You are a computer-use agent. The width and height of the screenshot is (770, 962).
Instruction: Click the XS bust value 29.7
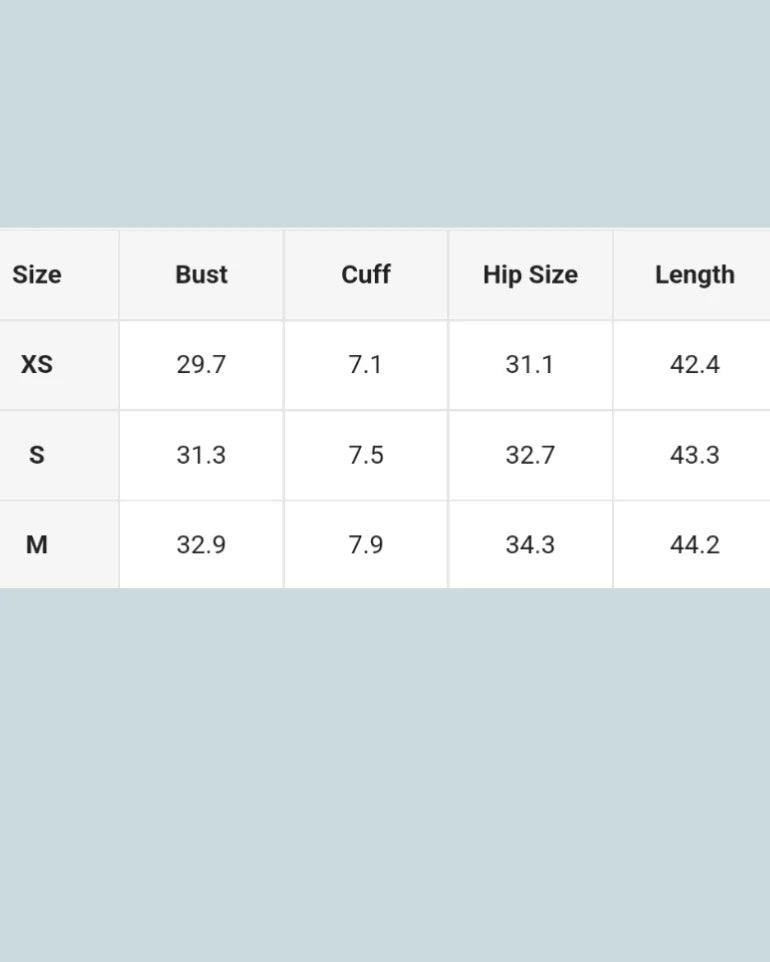click(201, 365)
